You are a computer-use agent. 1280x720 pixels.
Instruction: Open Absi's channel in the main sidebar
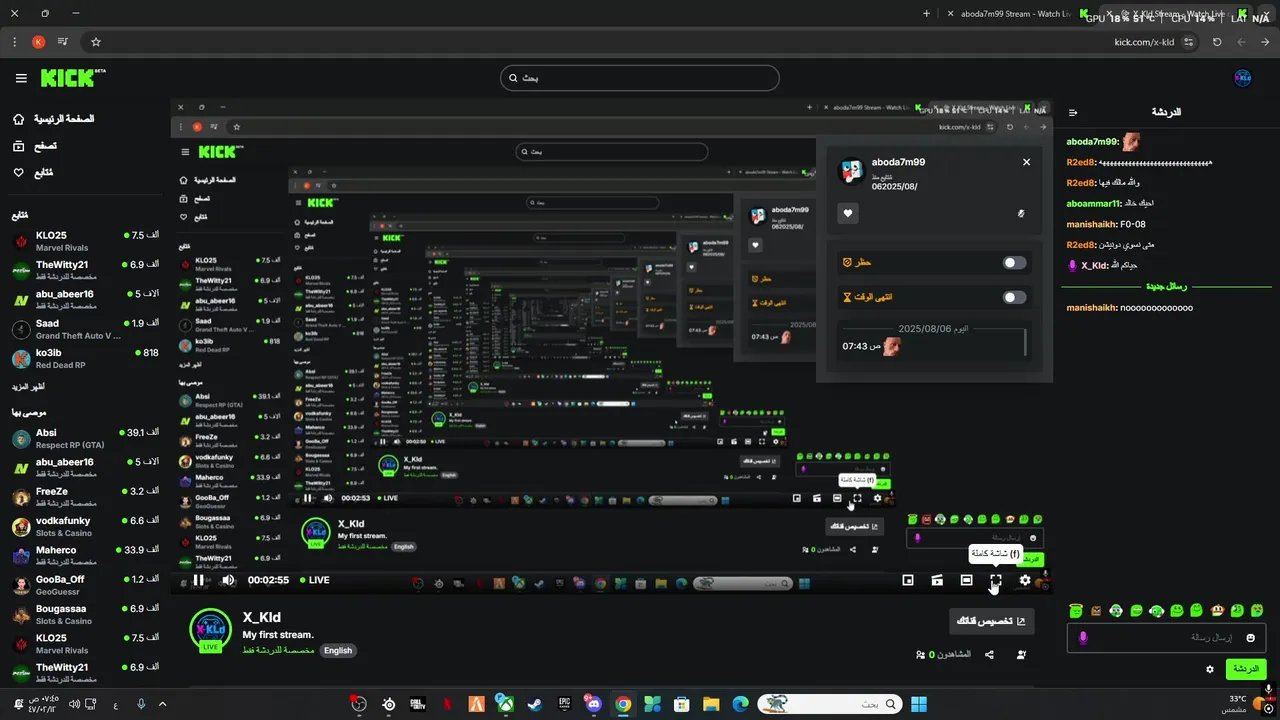[85, 438]
